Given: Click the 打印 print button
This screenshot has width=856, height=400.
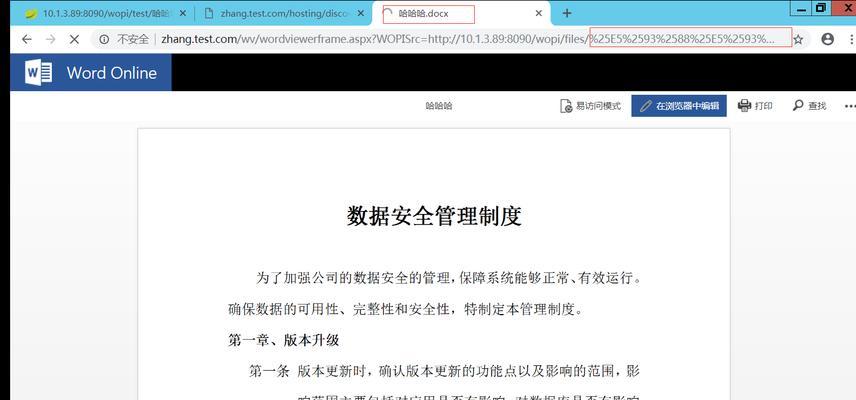Looking at the screenshot, I should [755, 106].
